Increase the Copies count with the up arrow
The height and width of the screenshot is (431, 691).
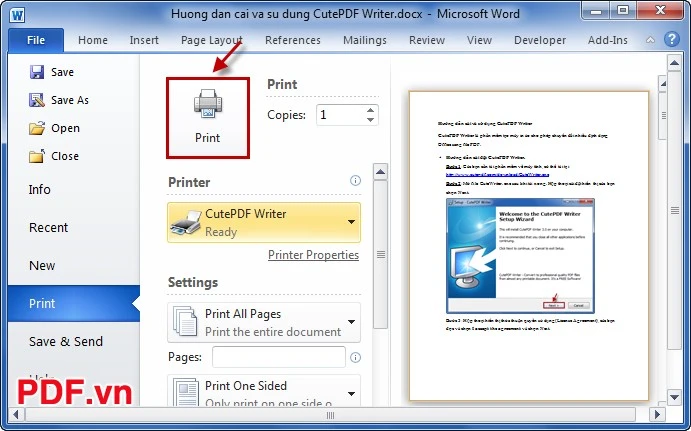click(371, 110)
